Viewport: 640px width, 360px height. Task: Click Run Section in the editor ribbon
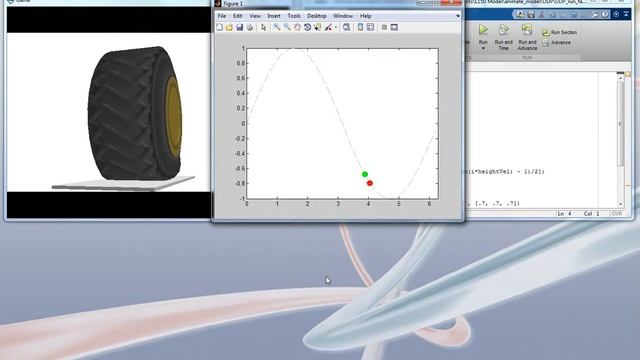click(560, 32)
